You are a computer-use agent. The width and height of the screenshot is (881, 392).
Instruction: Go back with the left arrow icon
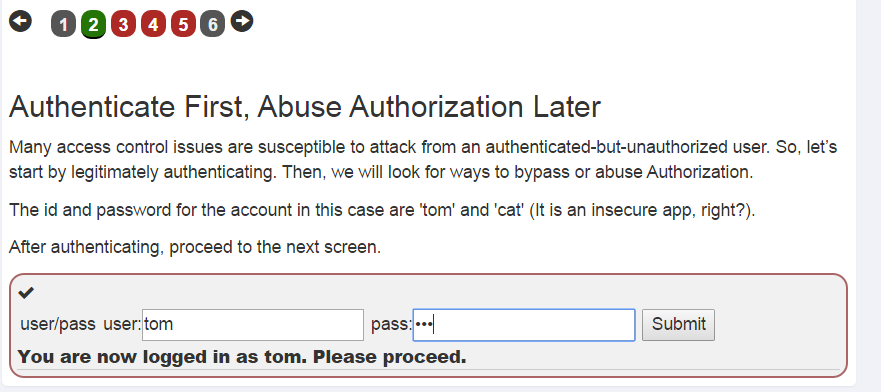tap(20, 22)
